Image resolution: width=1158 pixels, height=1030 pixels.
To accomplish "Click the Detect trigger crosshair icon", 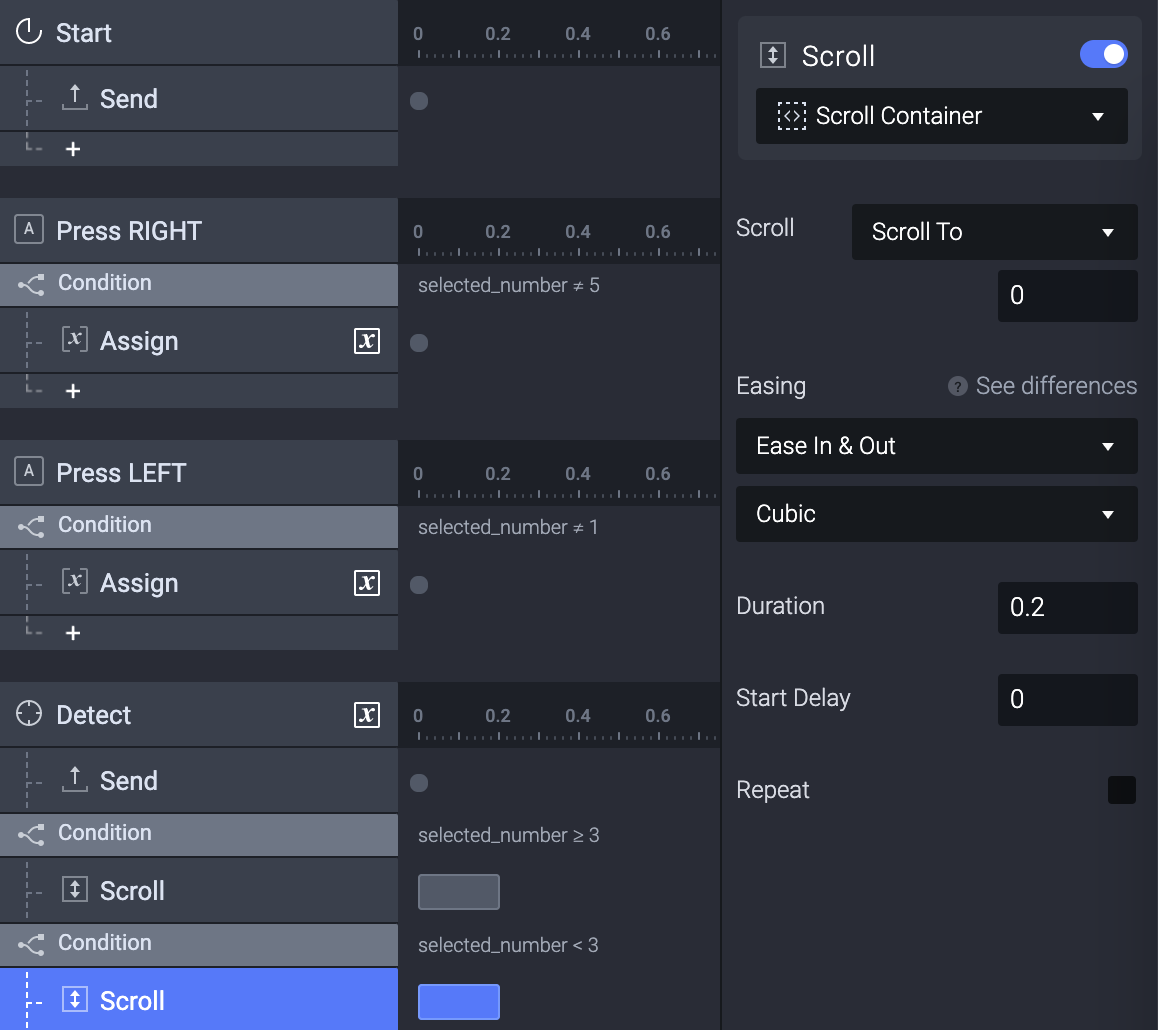I will pyautogui.click(x=29, y=713).
